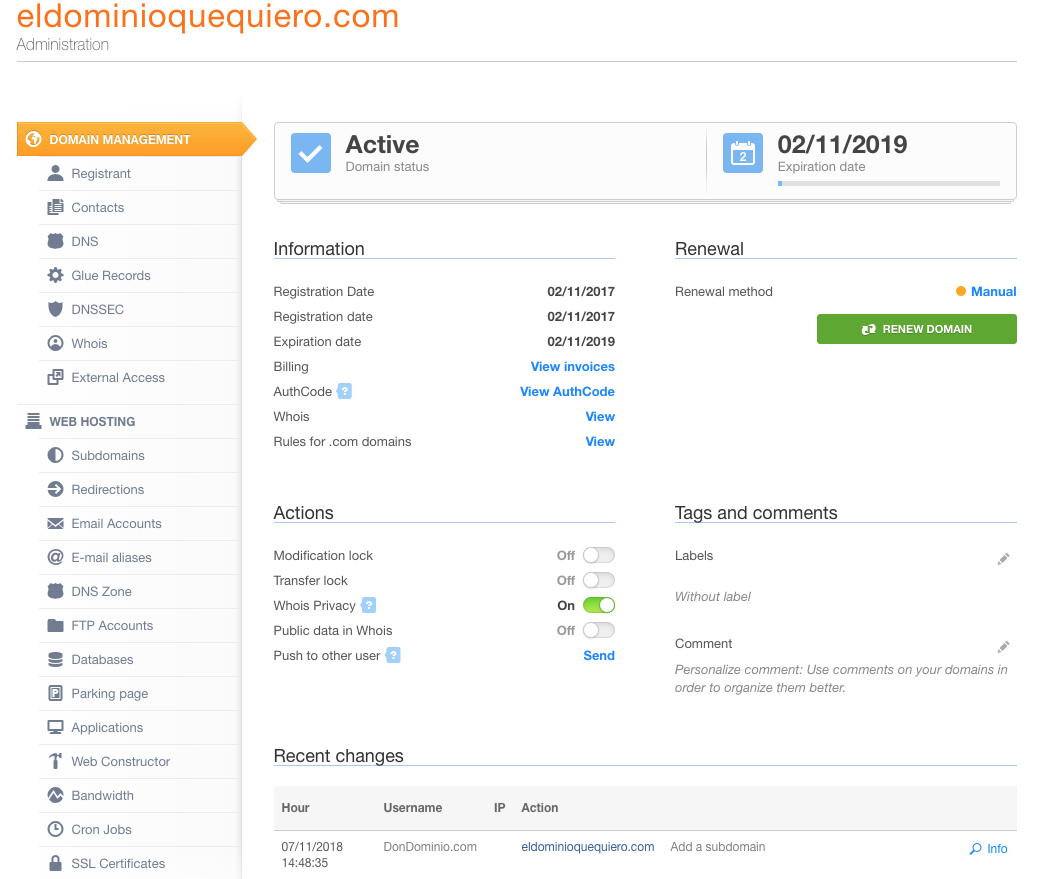Click the DNSSEC shield icon
The height and width of the screenshot is (879, 1055).
pos(55,309)
